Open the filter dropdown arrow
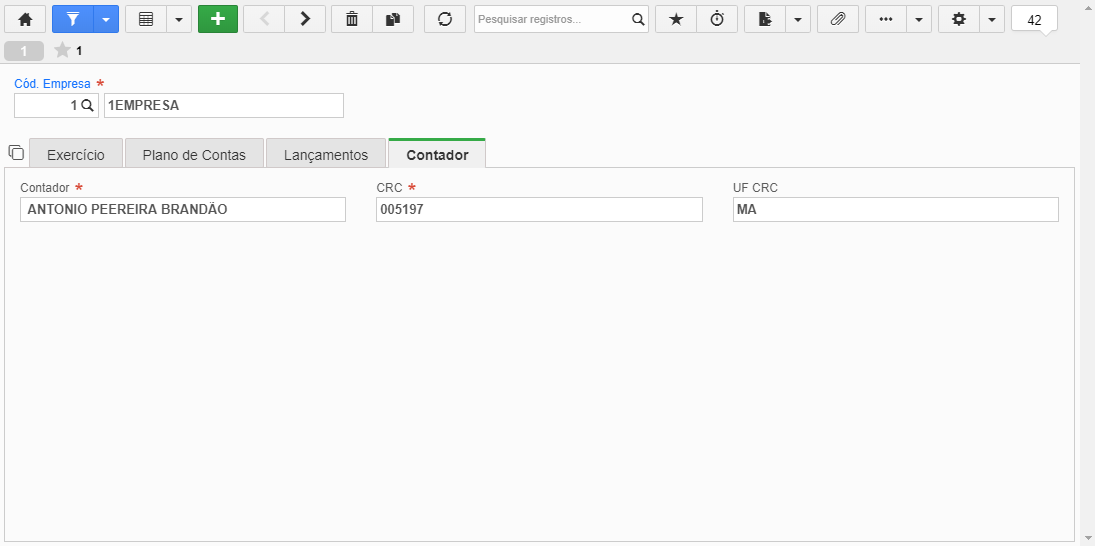Viewport: 1095px width, 546px height. 106,19
